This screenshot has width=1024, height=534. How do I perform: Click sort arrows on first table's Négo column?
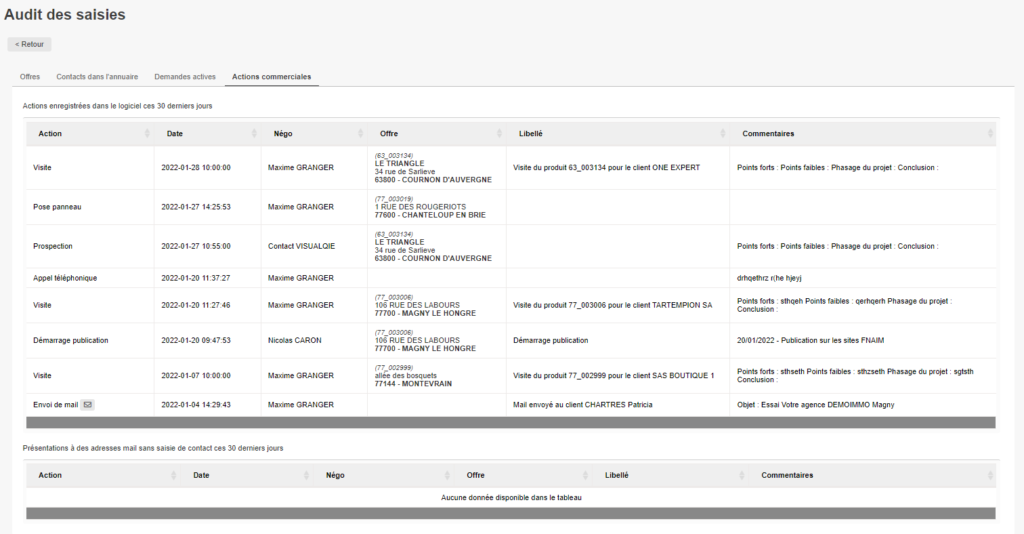pos(360,134)
